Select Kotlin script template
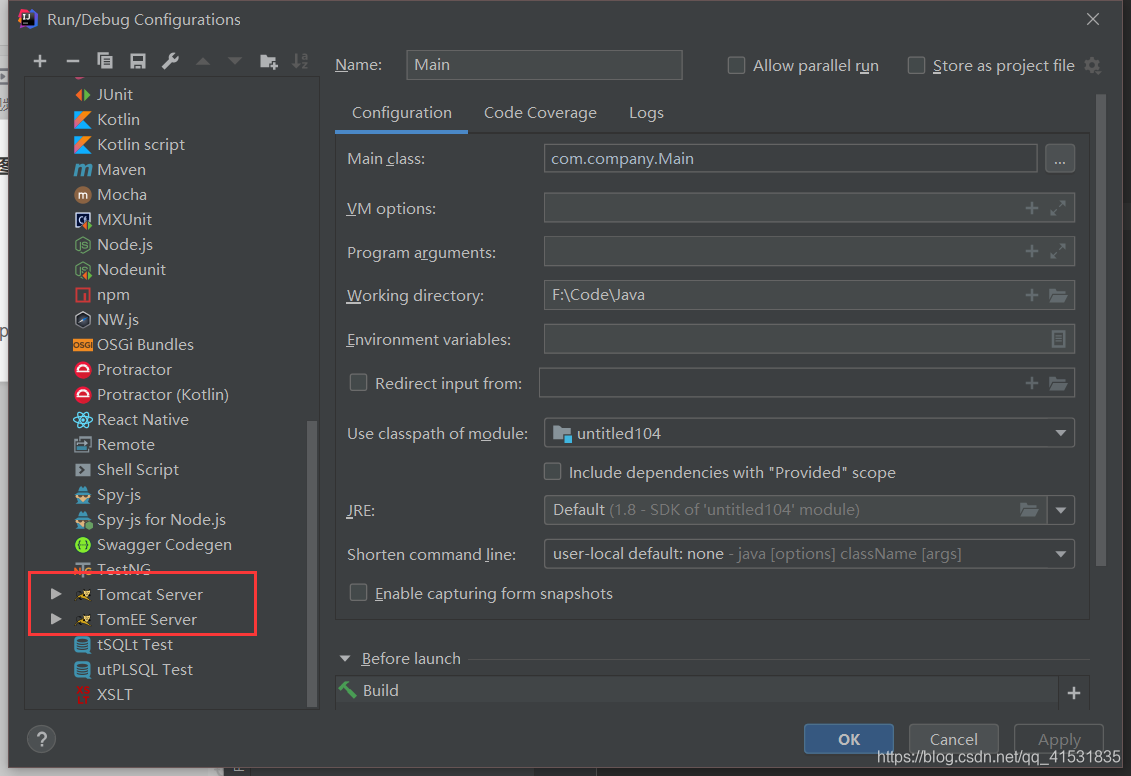 (x=129, y=144)
